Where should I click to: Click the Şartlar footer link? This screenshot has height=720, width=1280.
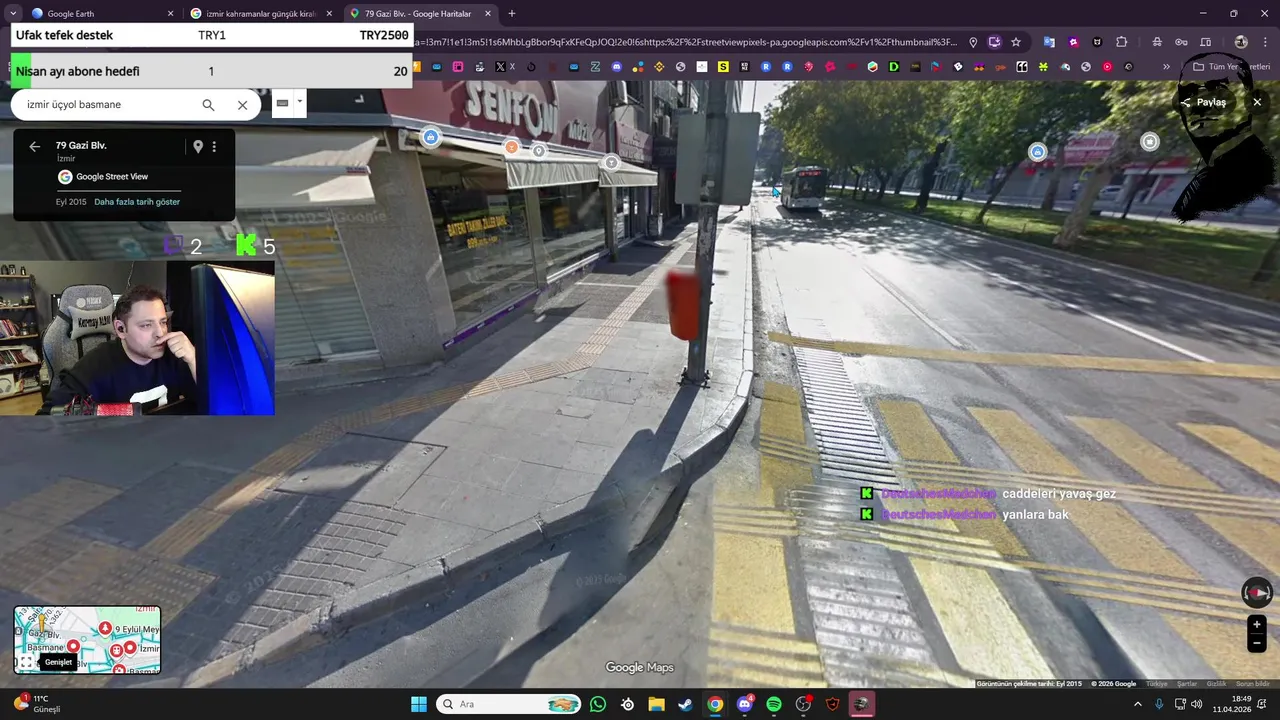1187,684
